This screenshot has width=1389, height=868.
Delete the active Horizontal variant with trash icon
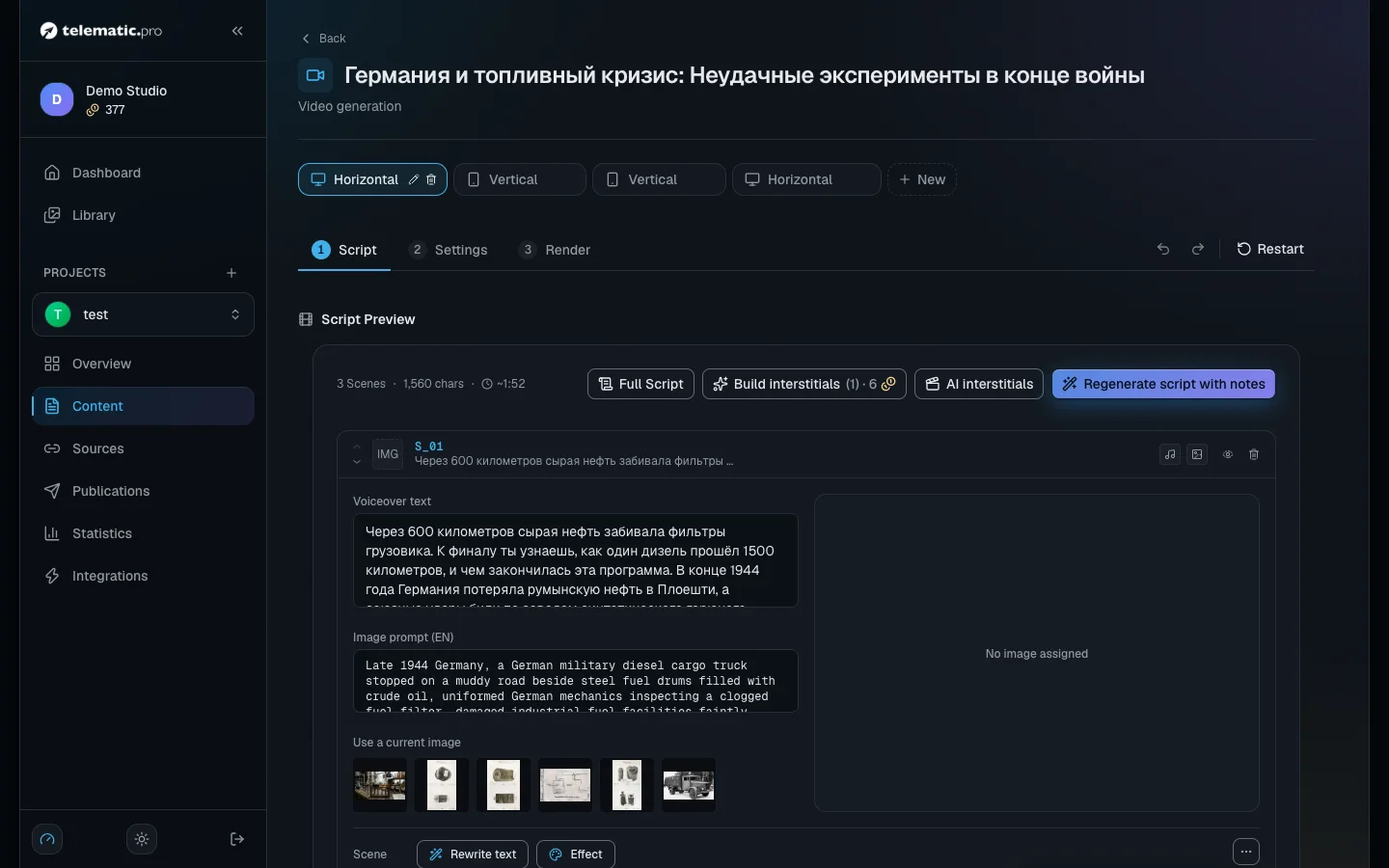[x=431, y=179]
